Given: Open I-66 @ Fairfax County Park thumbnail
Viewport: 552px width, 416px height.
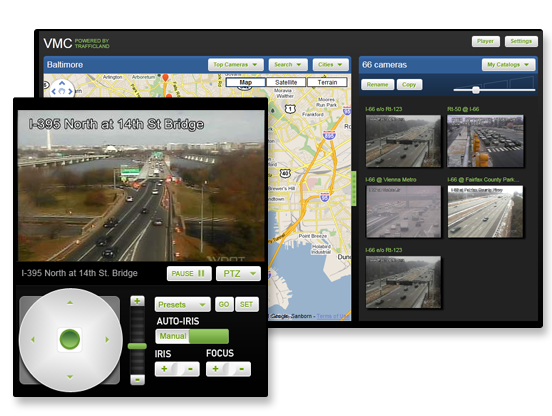Looking at the screenshot, I should pos(485,211).
